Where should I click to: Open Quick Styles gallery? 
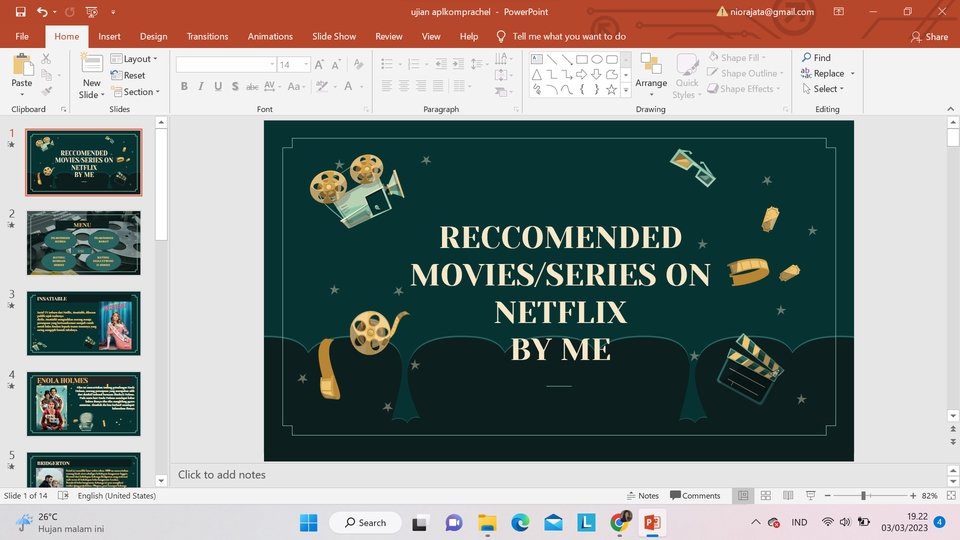(x=686, y=76)
